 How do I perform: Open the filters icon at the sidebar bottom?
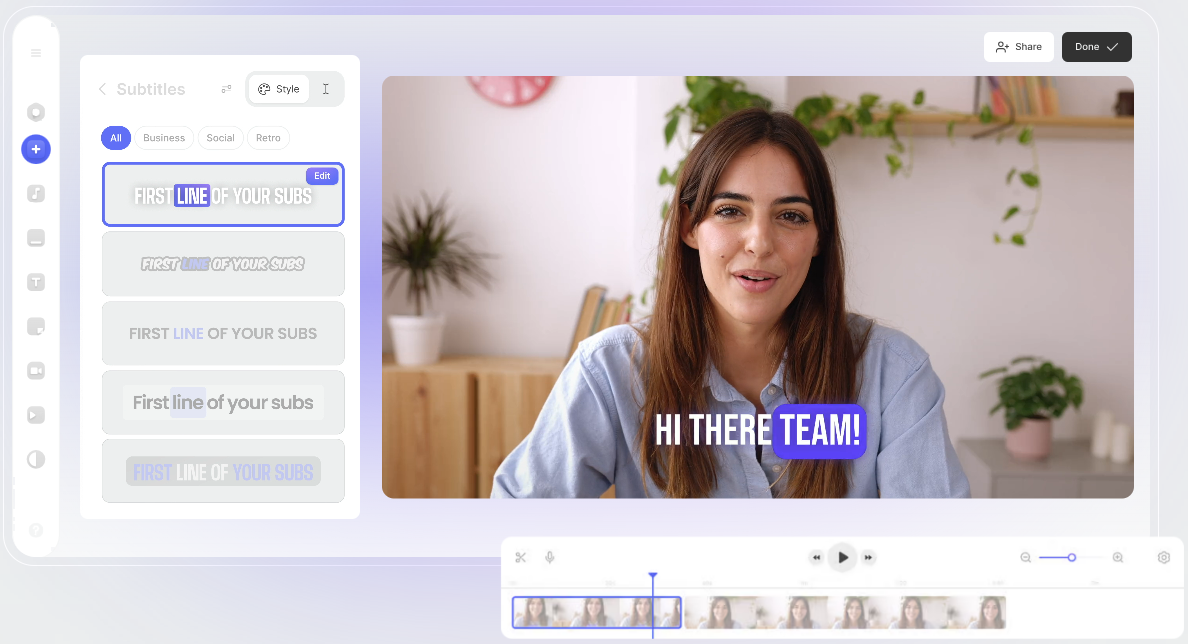pyautogui.click(x=36, y=459)
